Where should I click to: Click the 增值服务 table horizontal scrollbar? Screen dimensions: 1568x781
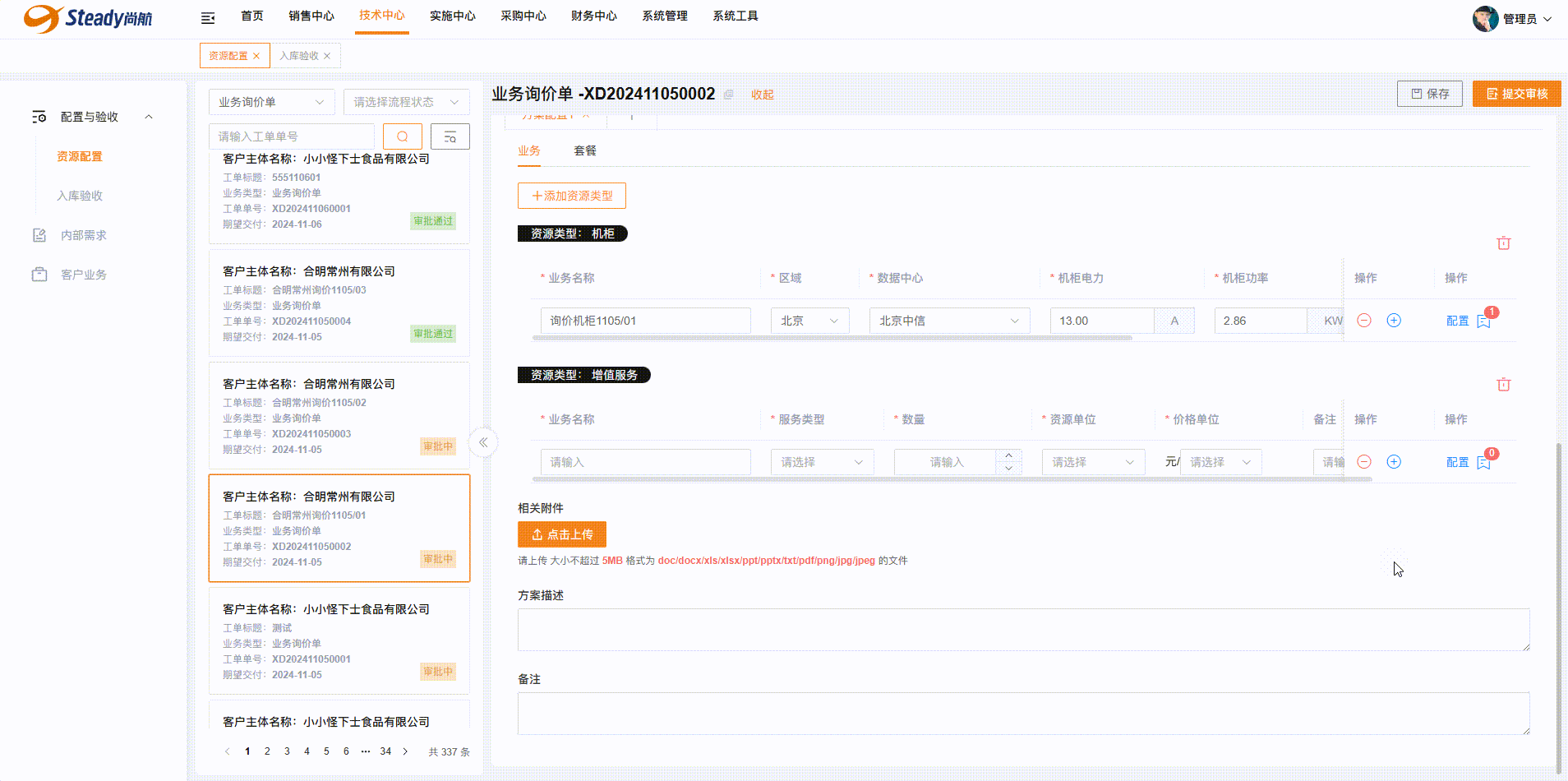952,479
